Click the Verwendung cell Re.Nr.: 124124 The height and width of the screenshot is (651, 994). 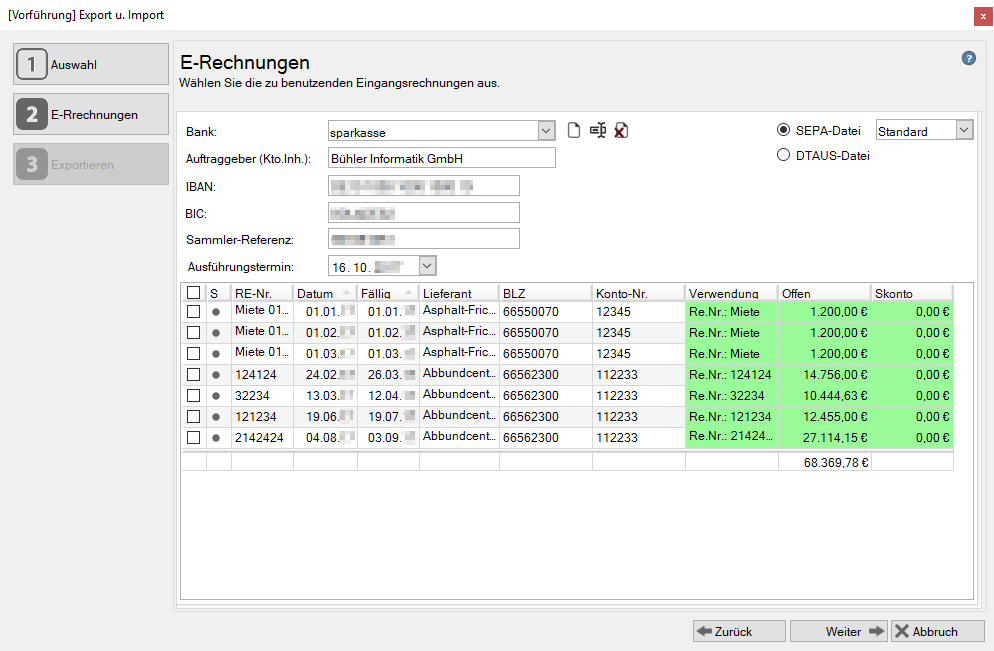732,375
